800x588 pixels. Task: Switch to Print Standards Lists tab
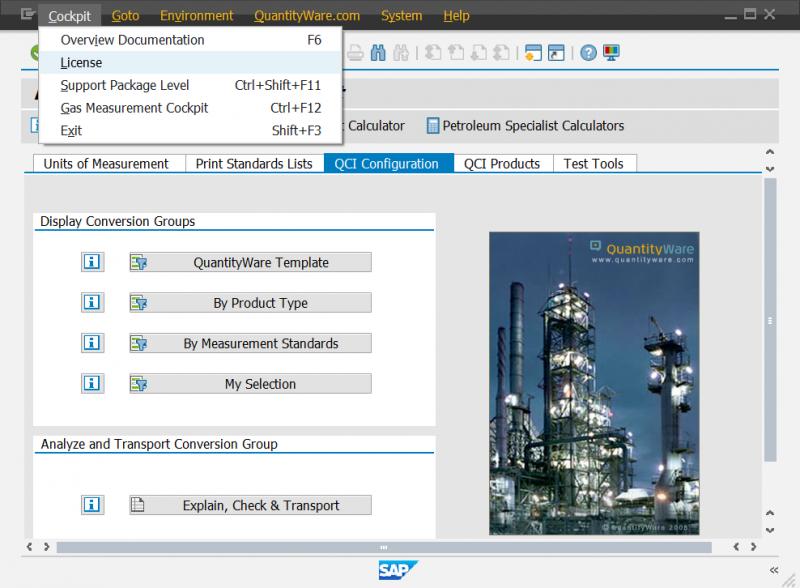coord(254,164)
